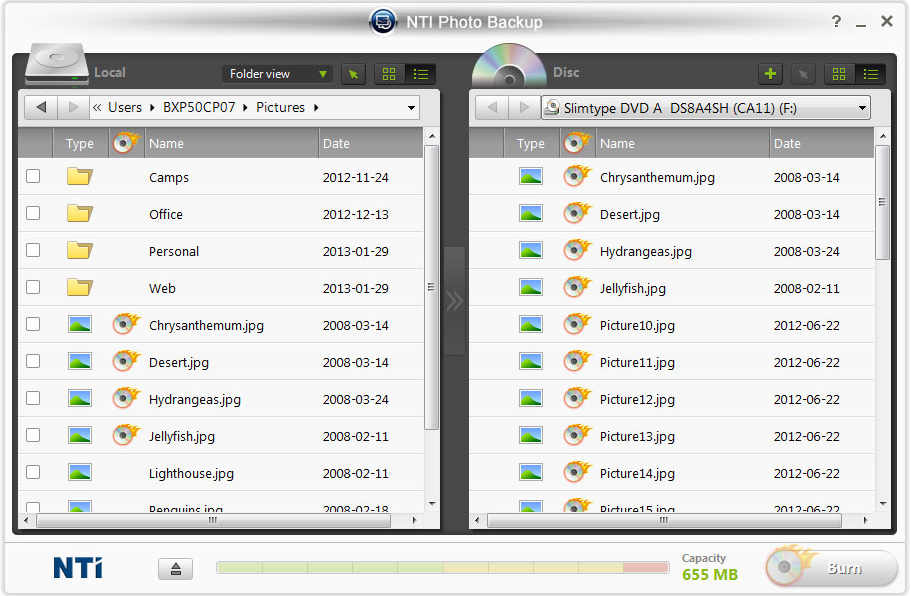
Task: Sort Local list by Name column
Action: (231, 143)
